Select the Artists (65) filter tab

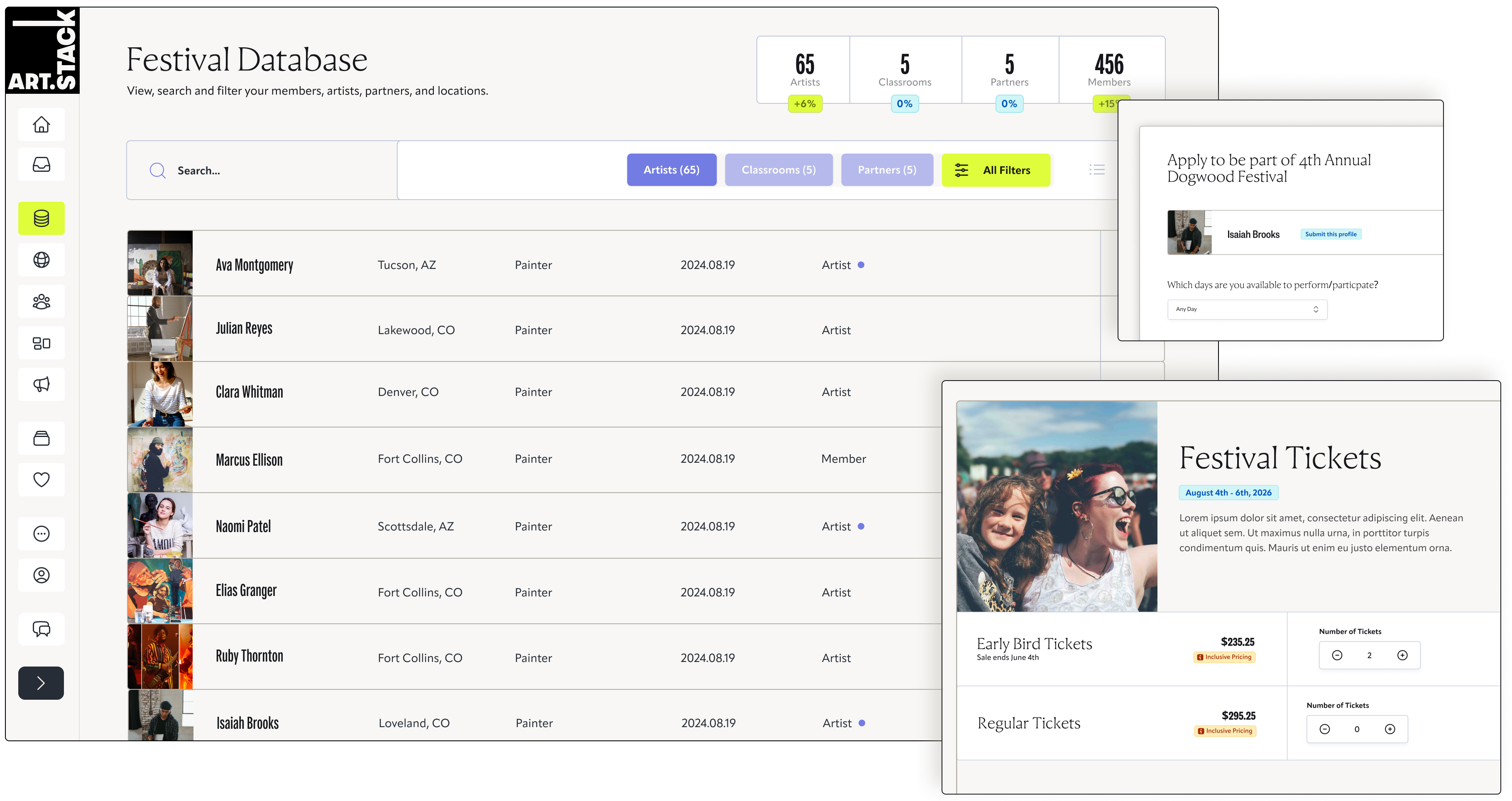pos(671,170)
